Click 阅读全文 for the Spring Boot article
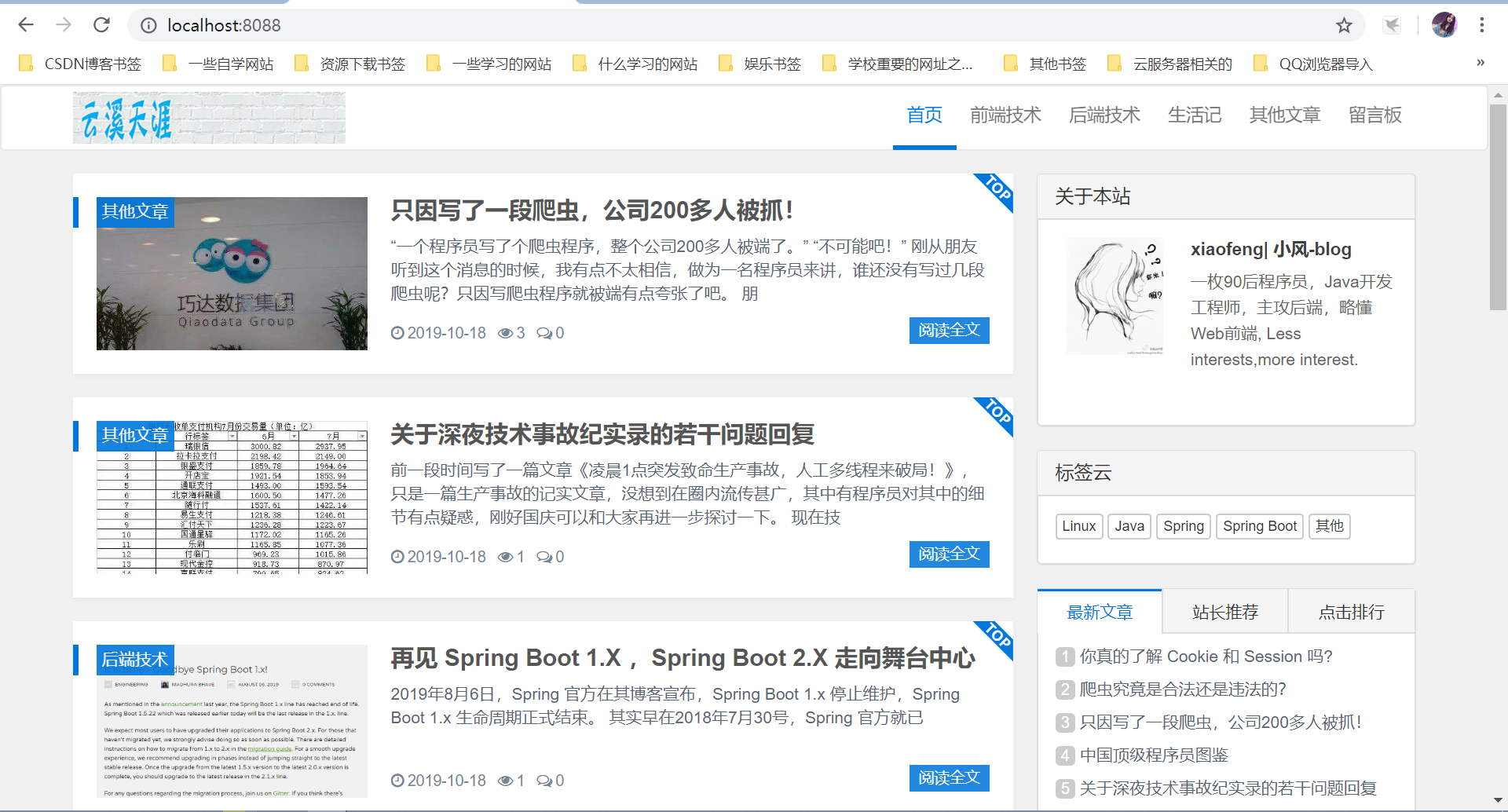 click(x=949, y=778)
